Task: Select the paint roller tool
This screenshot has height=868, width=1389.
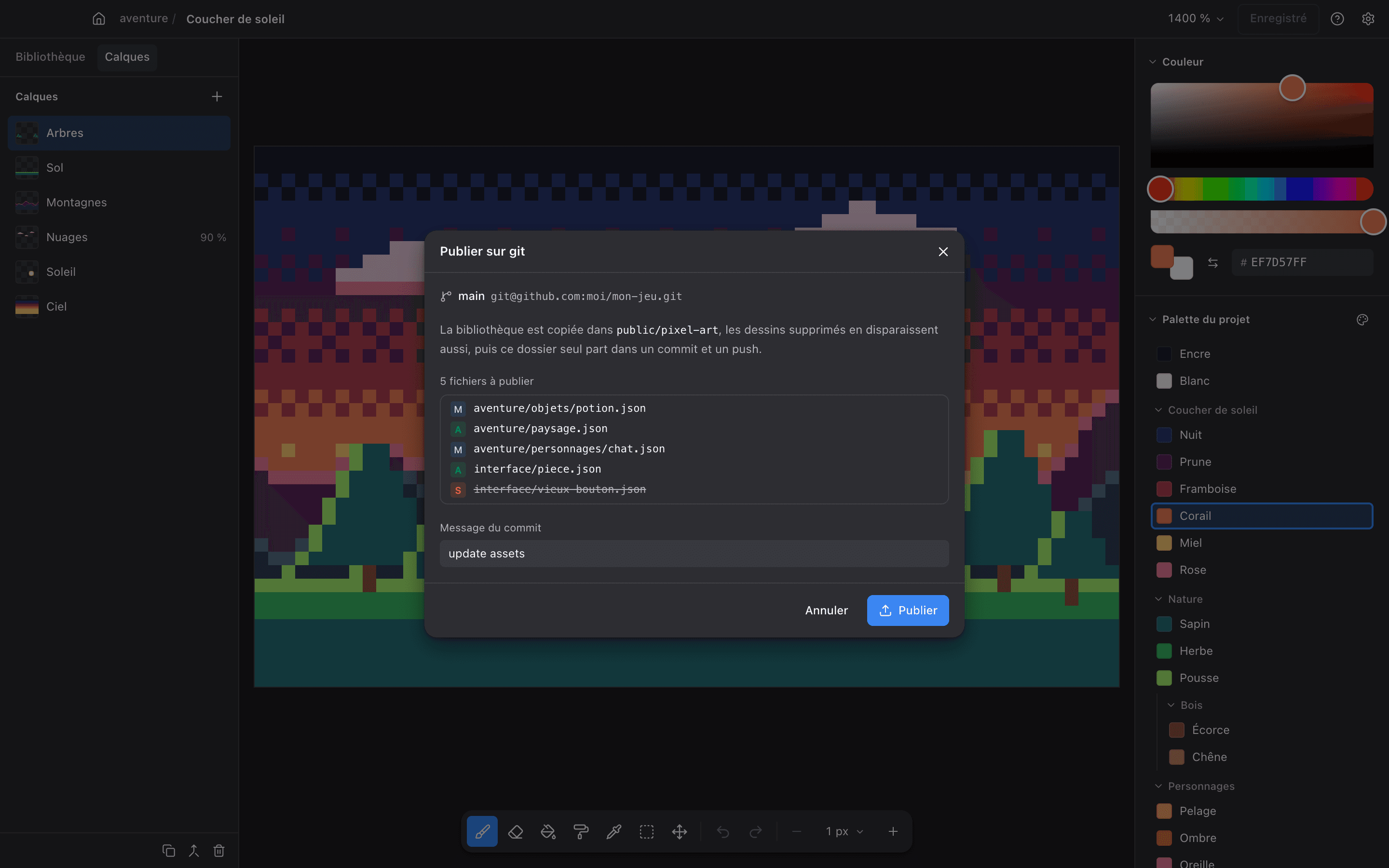Action: click(581, 831)
